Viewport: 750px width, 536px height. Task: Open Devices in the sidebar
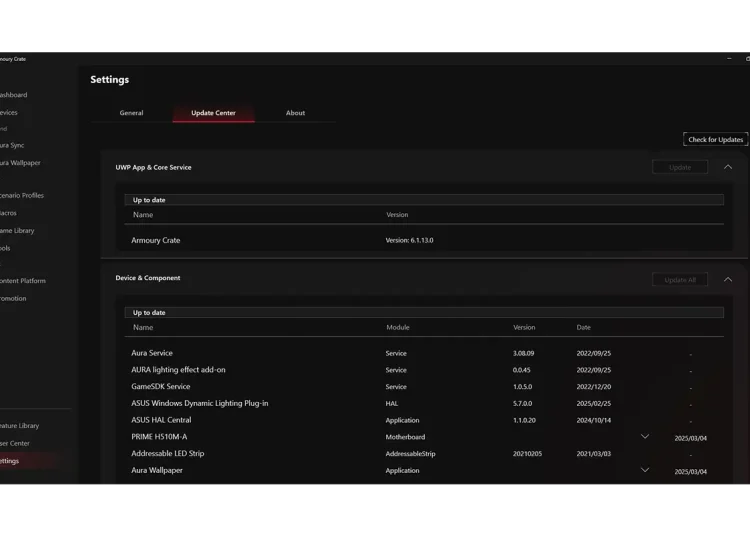coord(9,112)
